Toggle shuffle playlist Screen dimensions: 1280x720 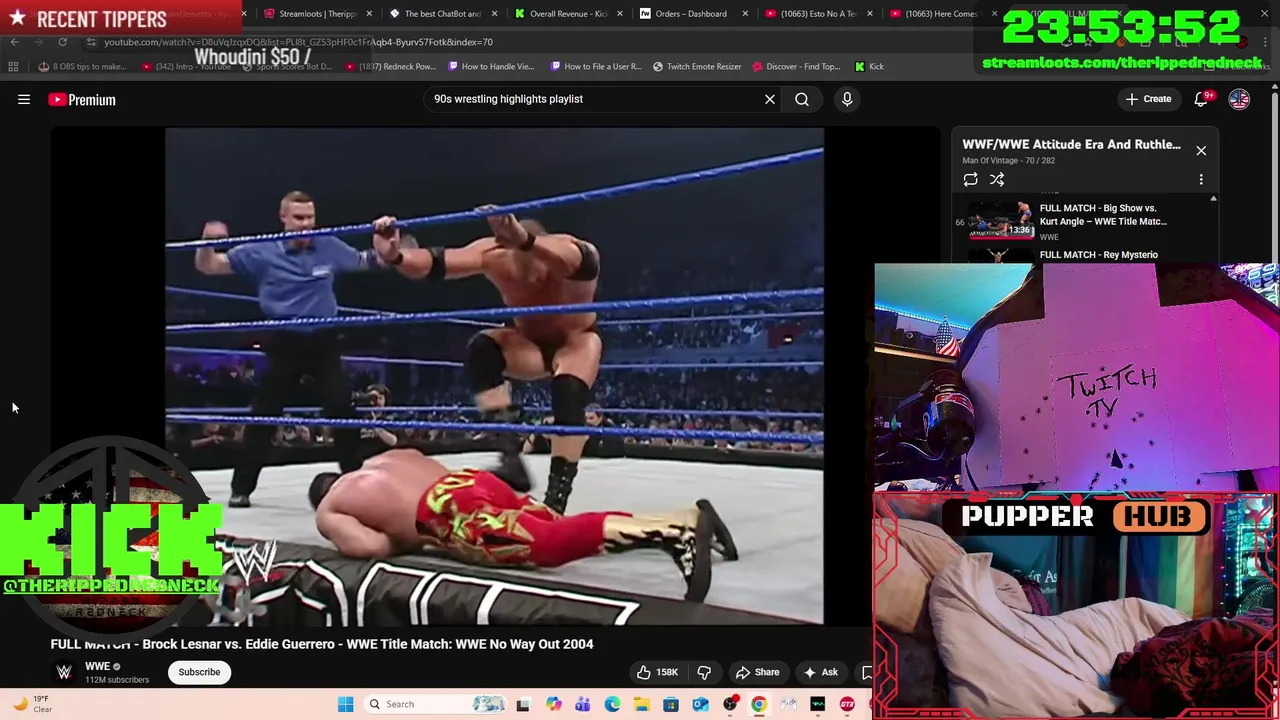pyautogui.click(x=997, y=180)
